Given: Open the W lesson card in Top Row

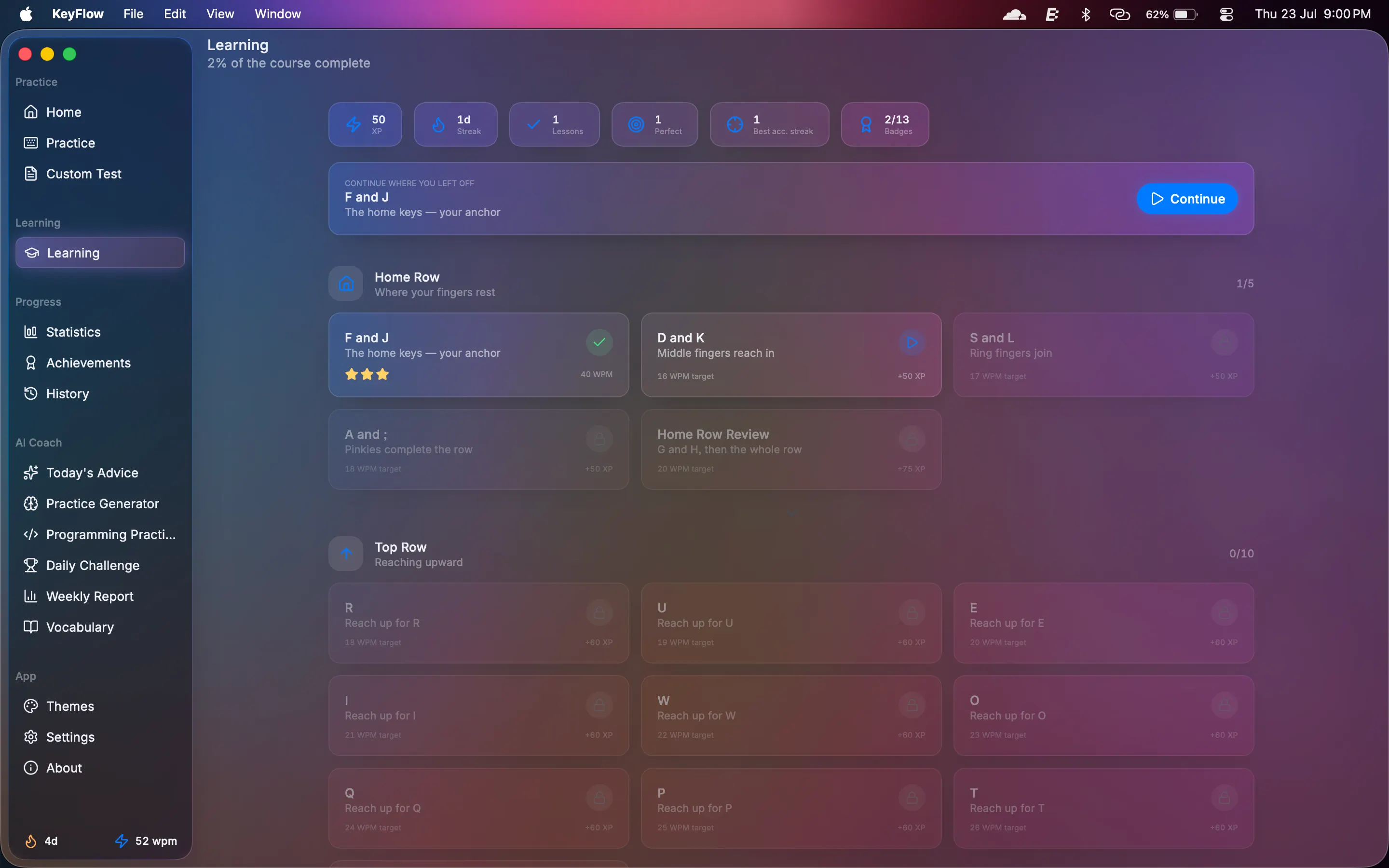Looking at the screenshot, I should click(791, 715).
